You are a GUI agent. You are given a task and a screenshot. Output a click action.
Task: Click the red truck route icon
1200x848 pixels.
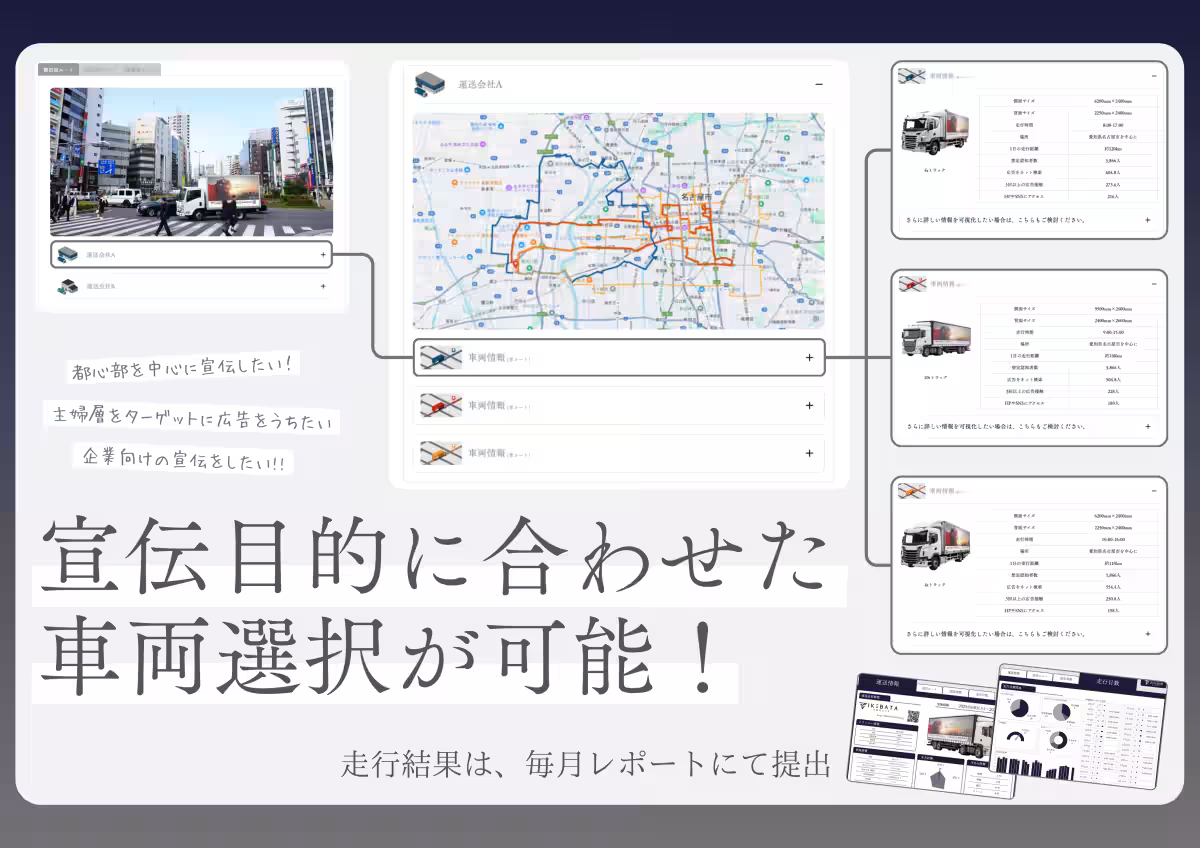[441, 406]
